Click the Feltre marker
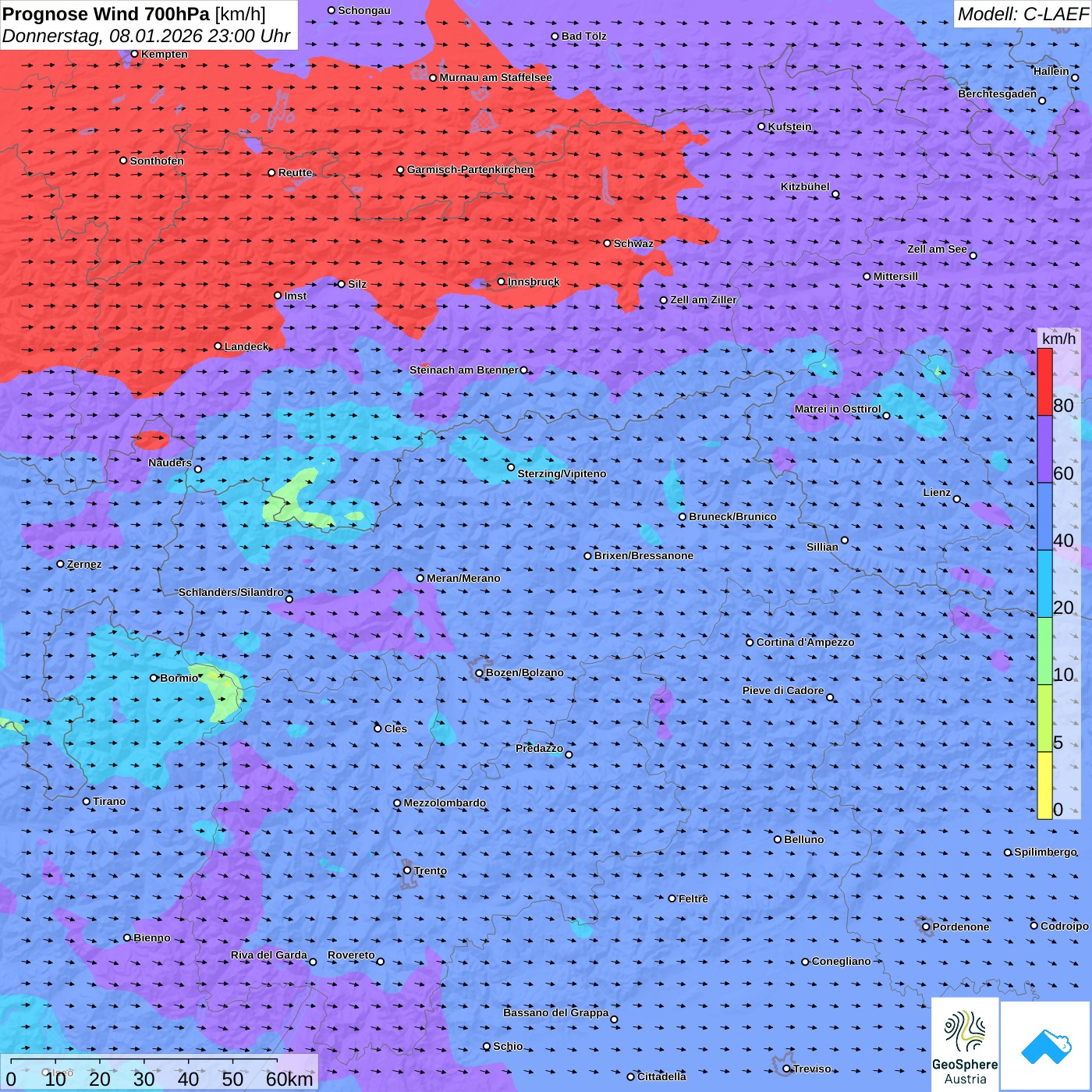The image size is (1092, 1092). 672,899
